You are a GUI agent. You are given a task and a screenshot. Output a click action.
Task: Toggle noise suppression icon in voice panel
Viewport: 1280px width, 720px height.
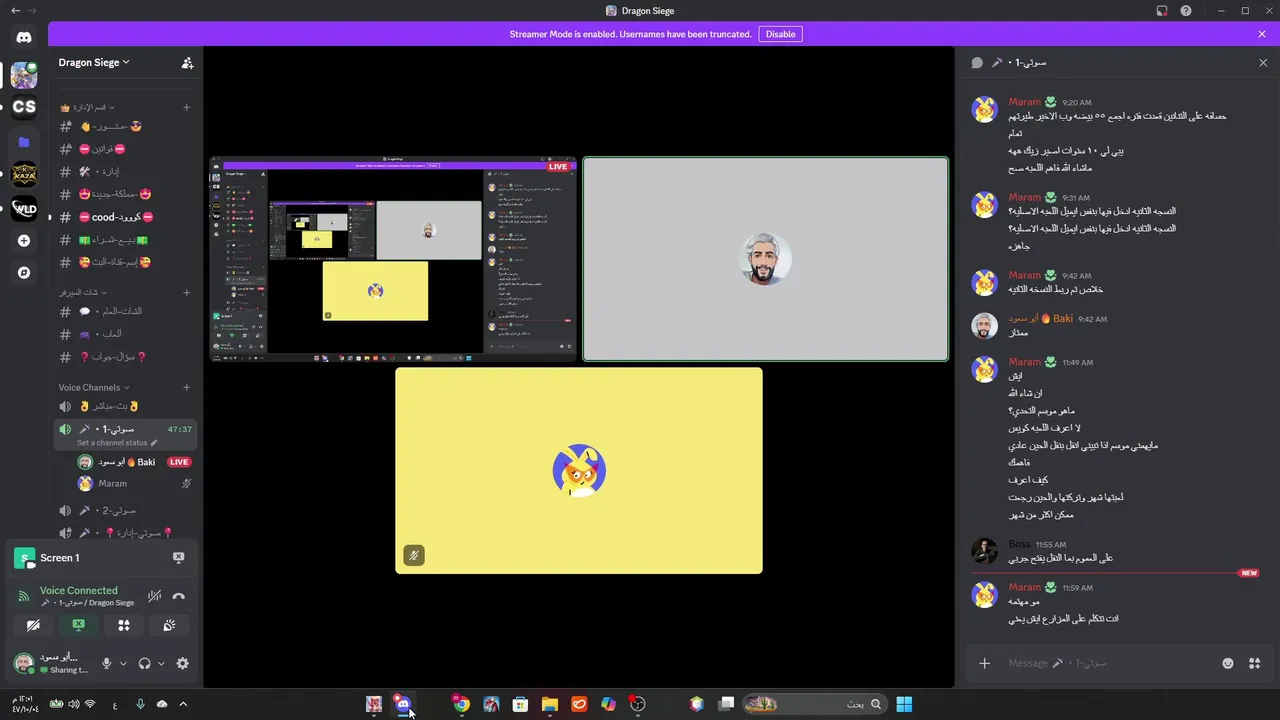[154, 596]
